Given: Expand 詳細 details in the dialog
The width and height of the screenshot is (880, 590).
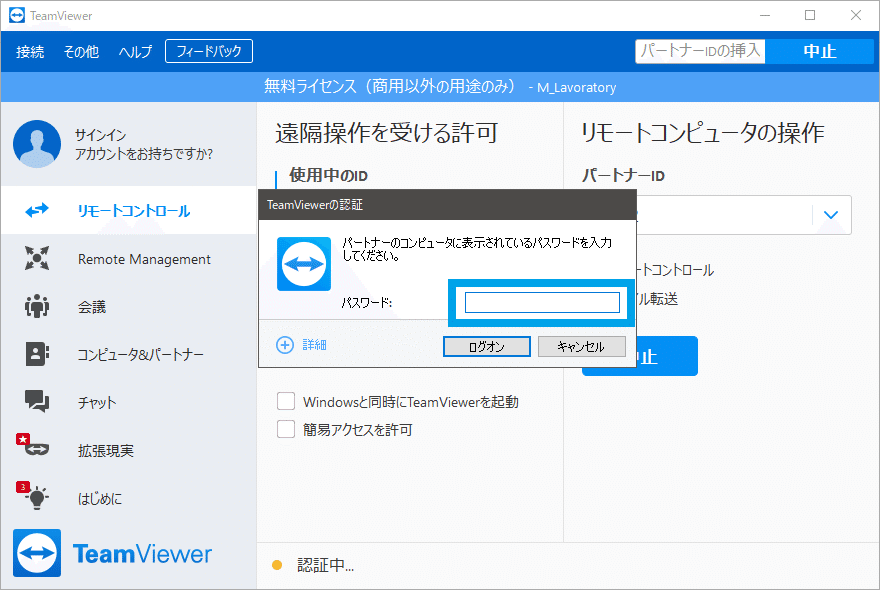Looking at the screenshot, I should click(x=314, y=345).
